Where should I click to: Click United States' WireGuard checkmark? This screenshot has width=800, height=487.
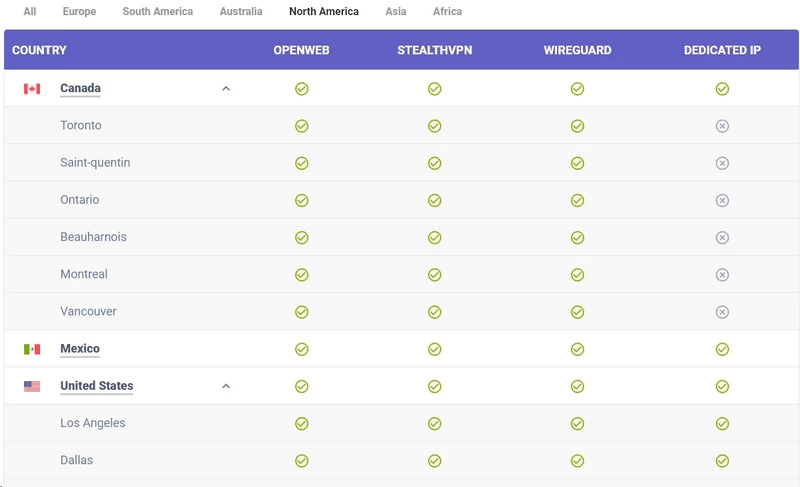577,387
